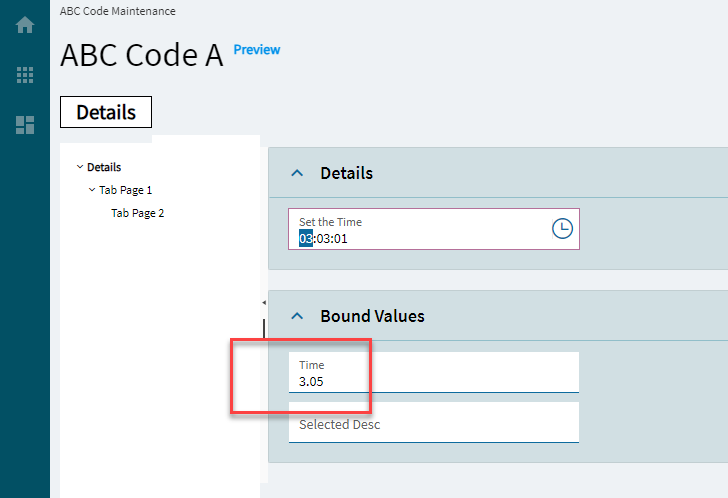Collapse the Details section chevron
Image resolution: width=728 pixels, height=498 pixels.
tap(297, 173)
